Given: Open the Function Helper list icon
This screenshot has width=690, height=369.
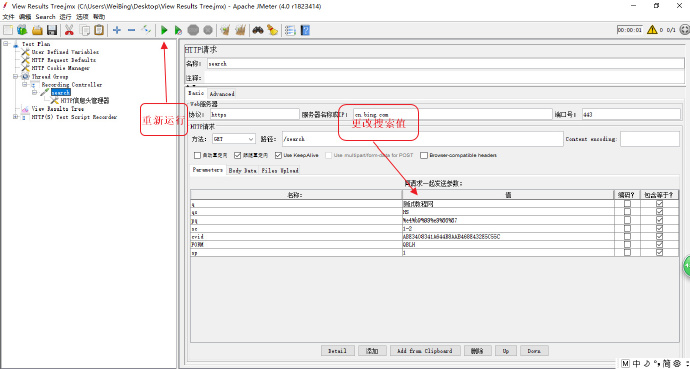Looking at the screenshot, I should pos(290,30).
